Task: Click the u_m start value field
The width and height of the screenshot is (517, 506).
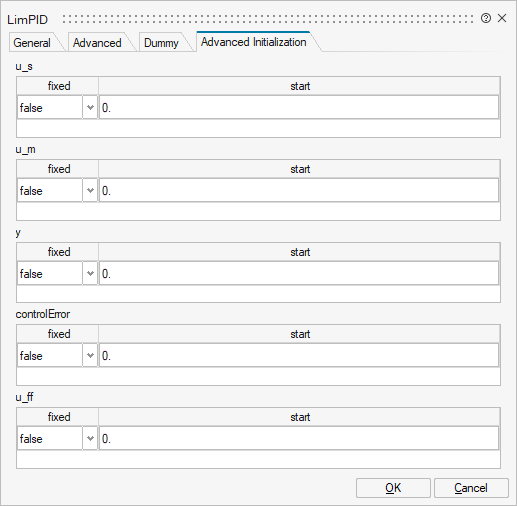Action: 299,190
